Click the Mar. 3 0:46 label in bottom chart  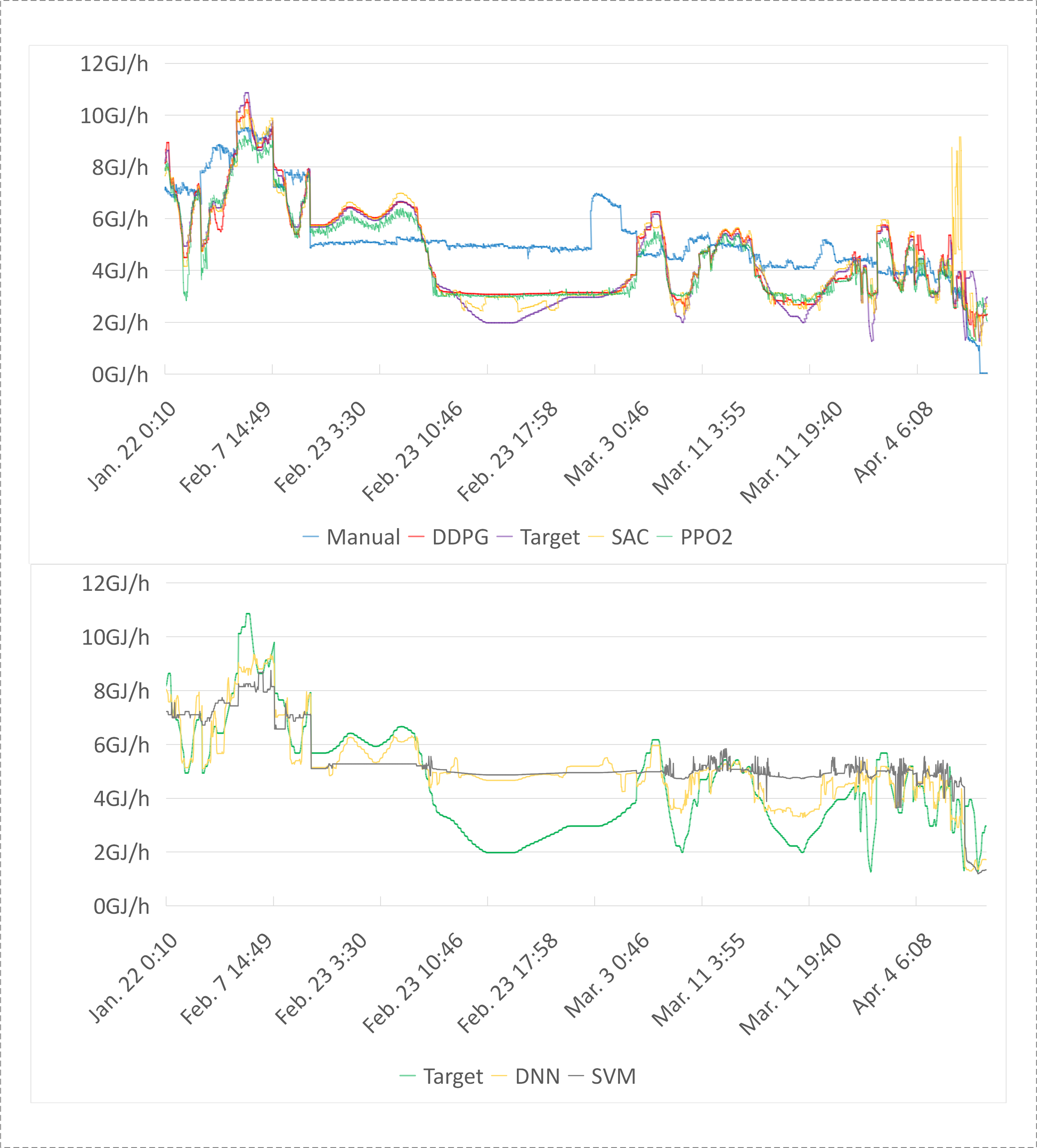click(x=607, y=976)
